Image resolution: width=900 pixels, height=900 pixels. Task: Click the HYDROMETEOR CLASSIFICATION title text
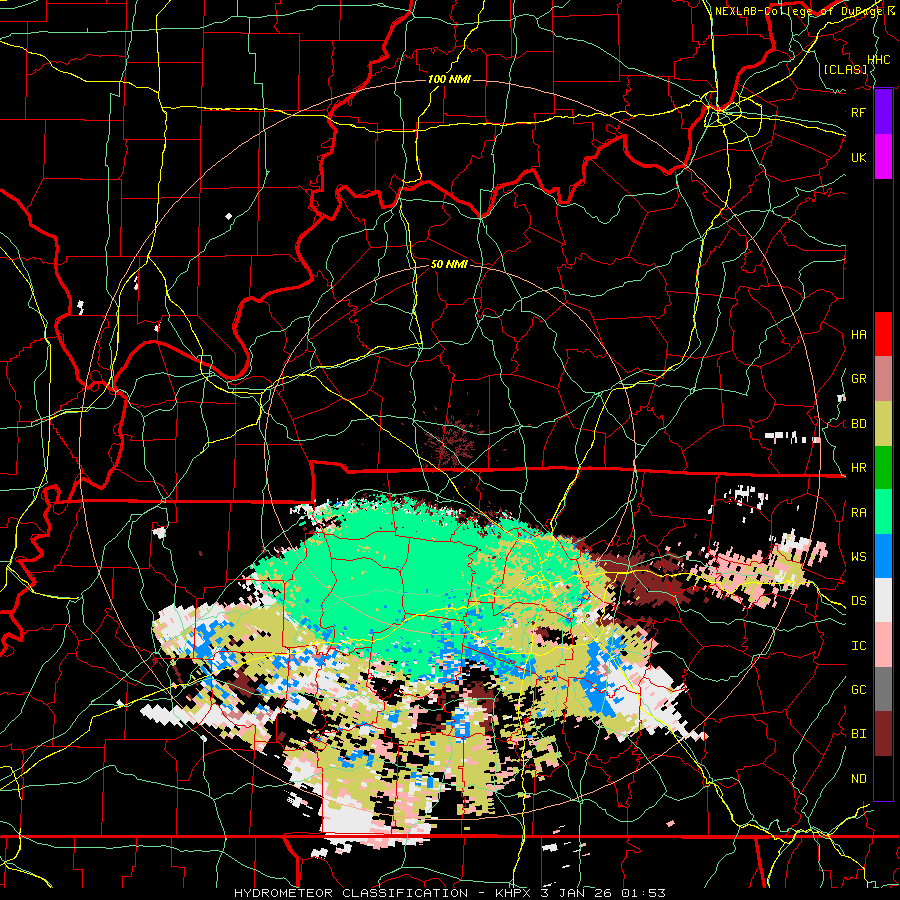click(x=351, y=893)
